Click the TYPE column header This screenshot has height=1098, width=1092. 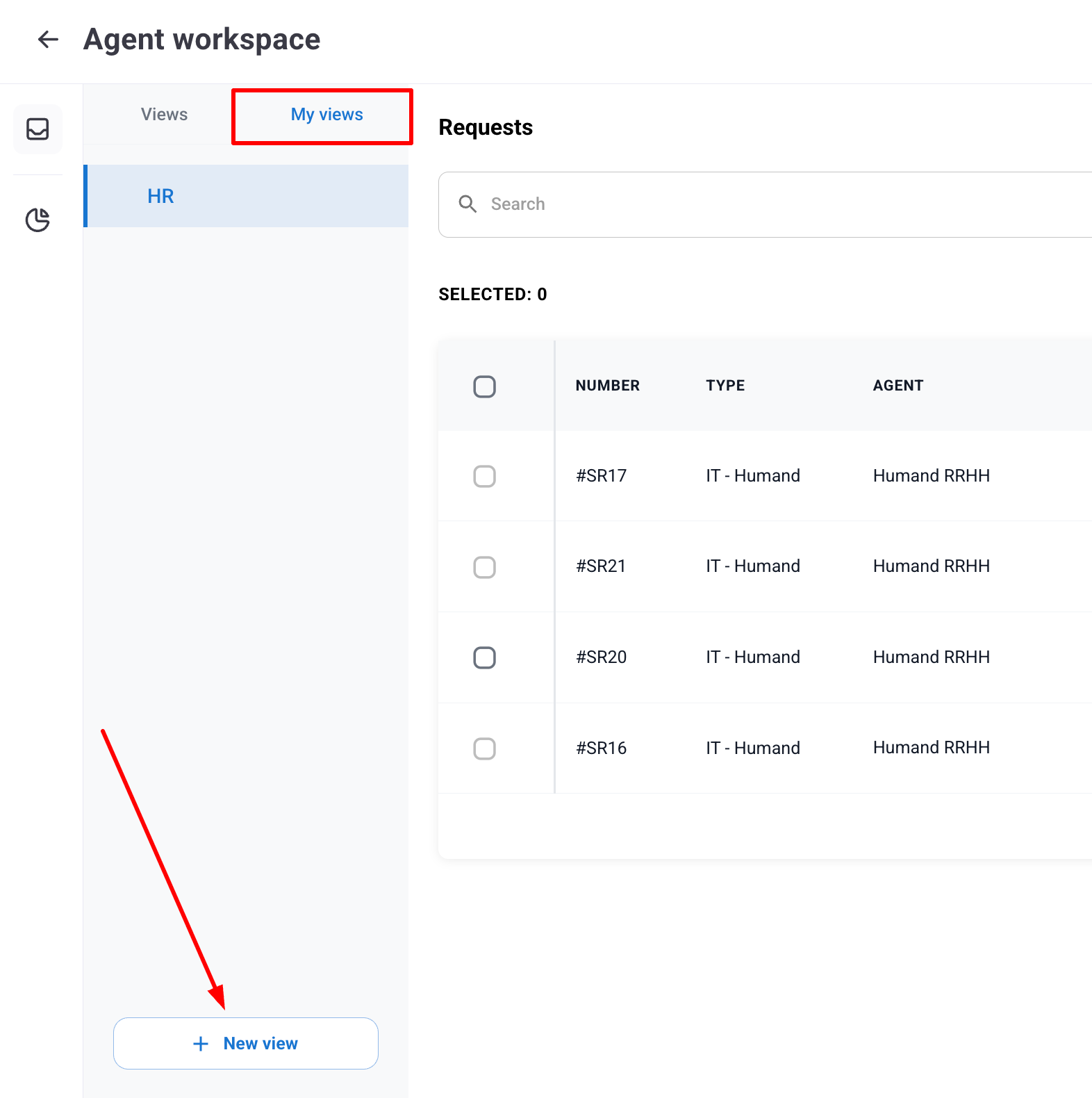pos(725,386)
